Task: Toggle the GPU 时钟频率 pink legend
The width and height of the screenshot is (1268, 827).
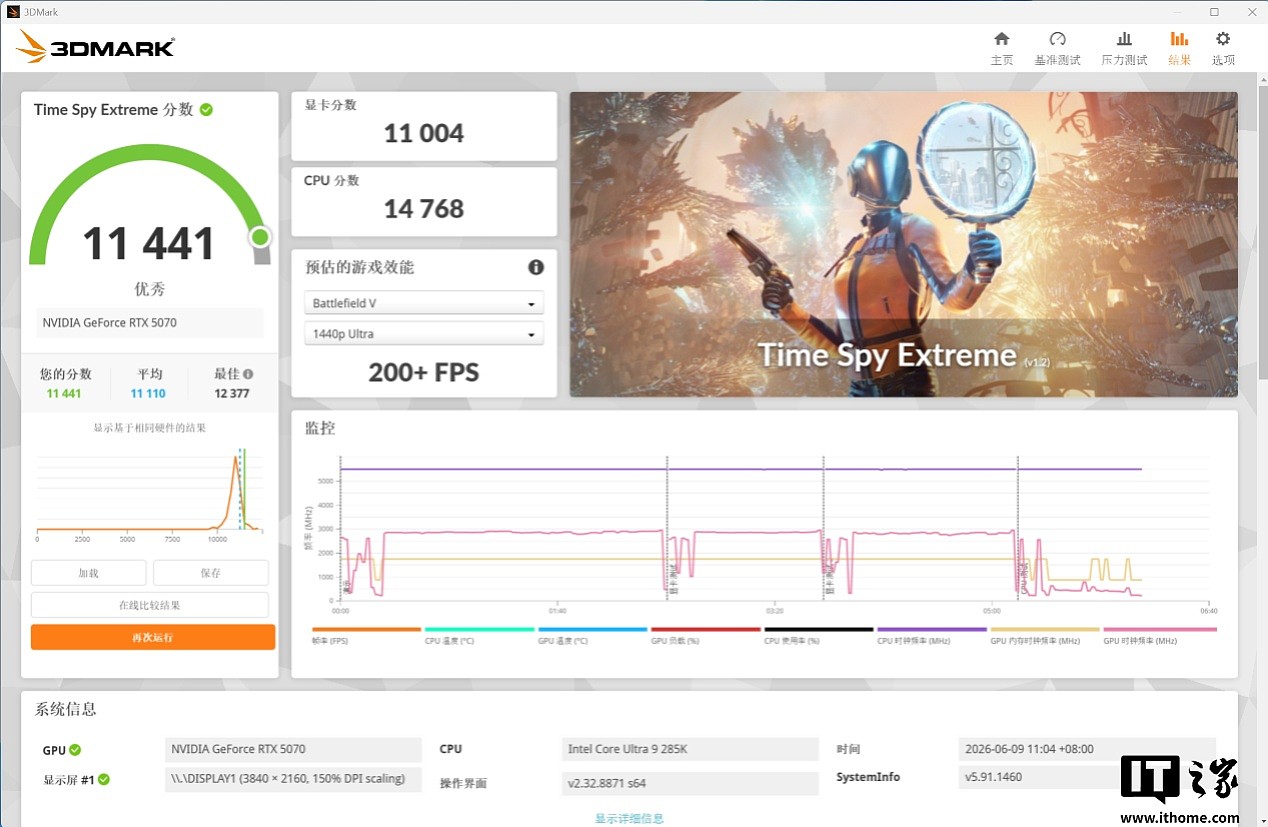Action: 1159,635
